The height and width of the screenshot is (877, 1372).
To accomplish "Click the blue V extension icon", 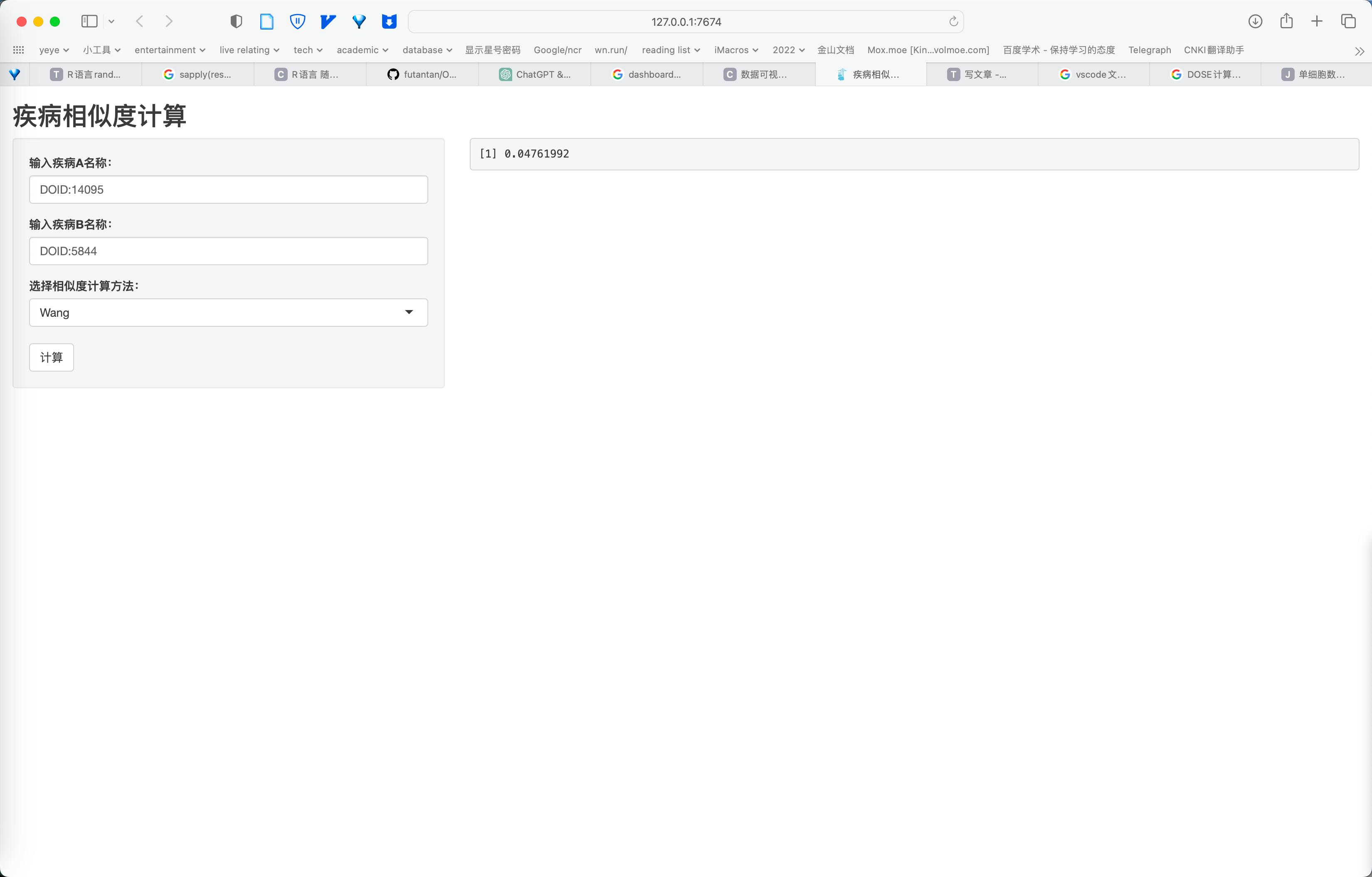I will pyautogui.click(x=328, y=22).
